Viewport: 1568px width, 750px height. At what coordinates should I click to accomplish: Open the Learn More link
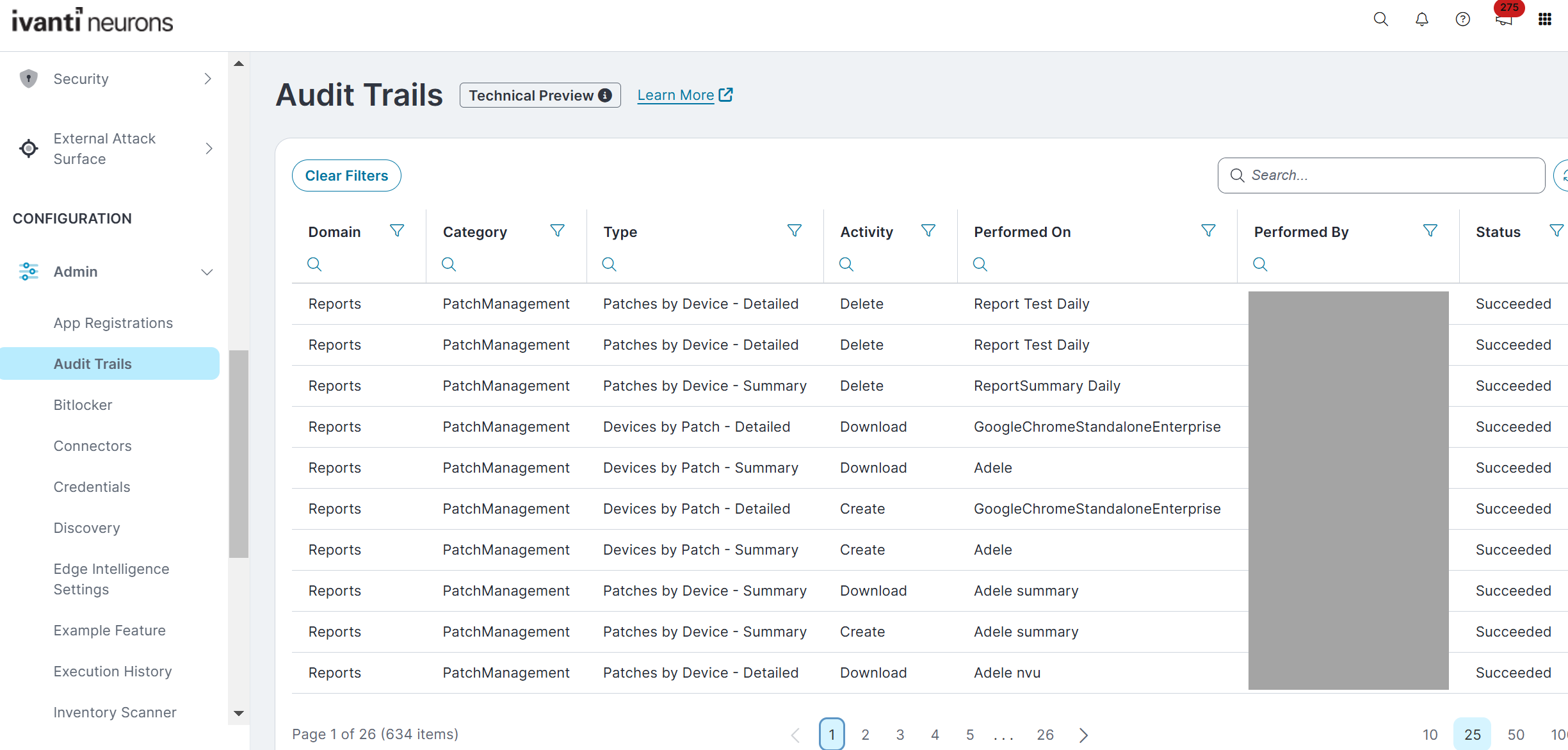coord(684,95)
